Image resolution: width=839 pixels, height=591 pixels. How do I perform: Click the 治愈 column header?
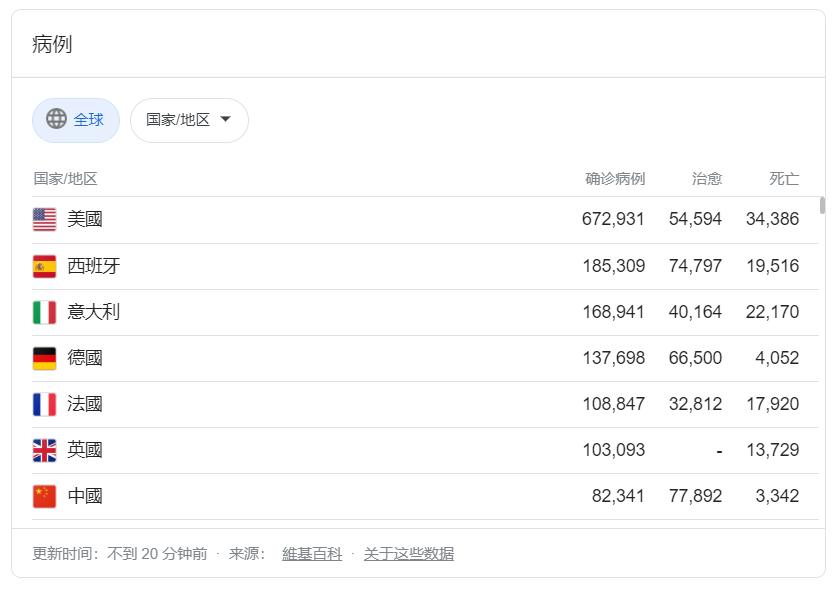[706, 178]
